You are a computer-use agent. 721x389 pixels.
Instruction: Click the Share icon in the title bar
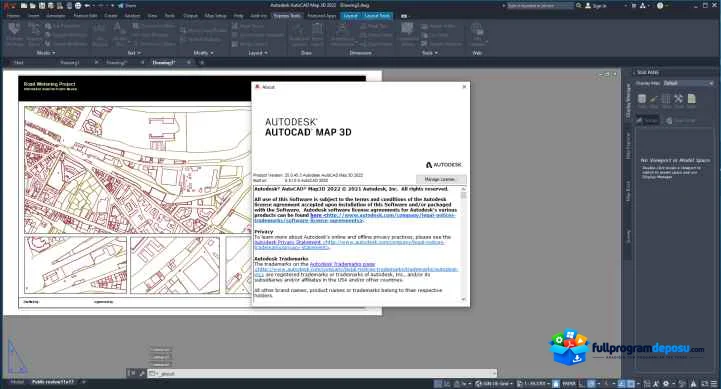[127, 6]
